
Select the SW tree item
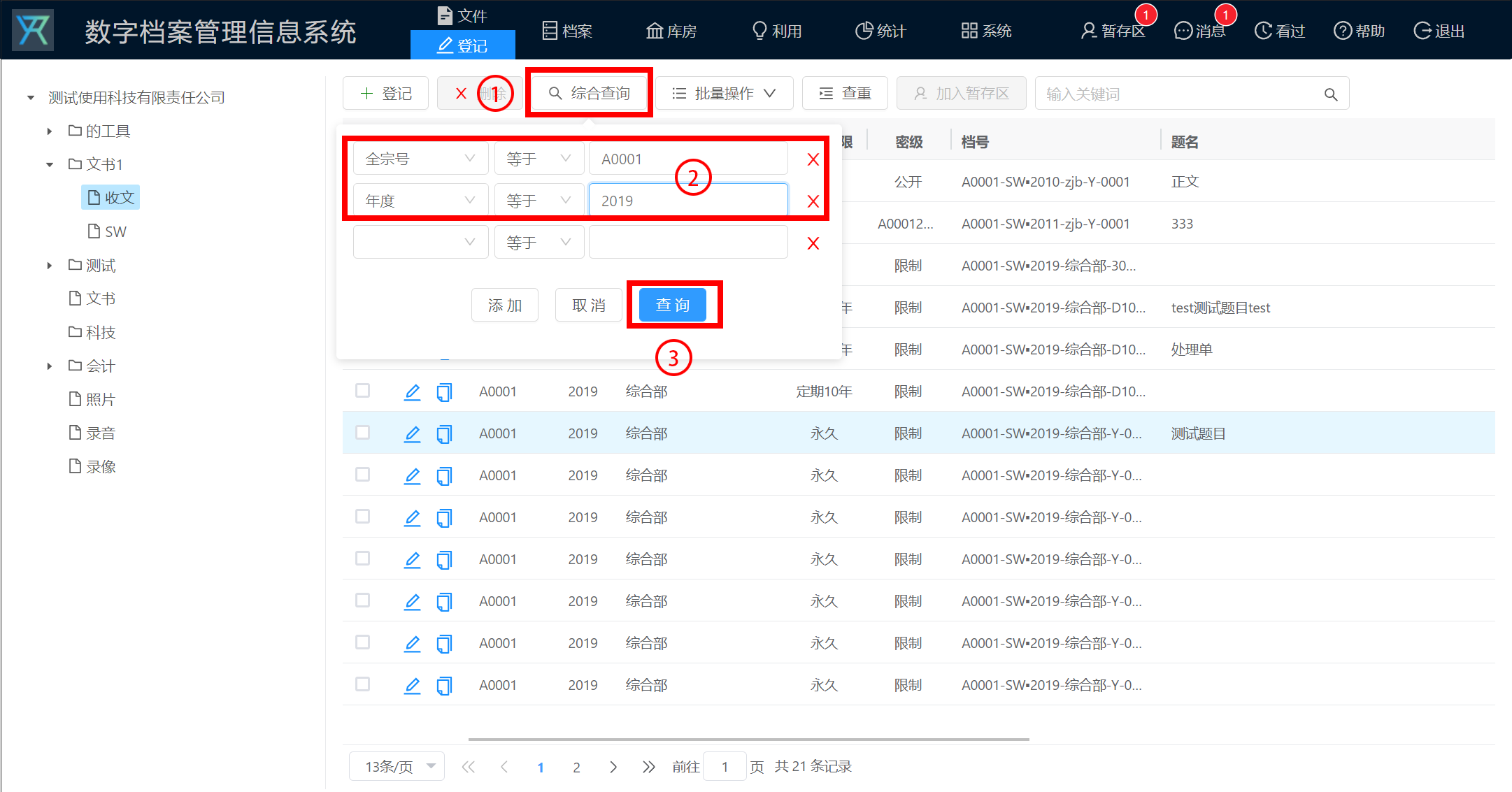(x=107, y=231)
